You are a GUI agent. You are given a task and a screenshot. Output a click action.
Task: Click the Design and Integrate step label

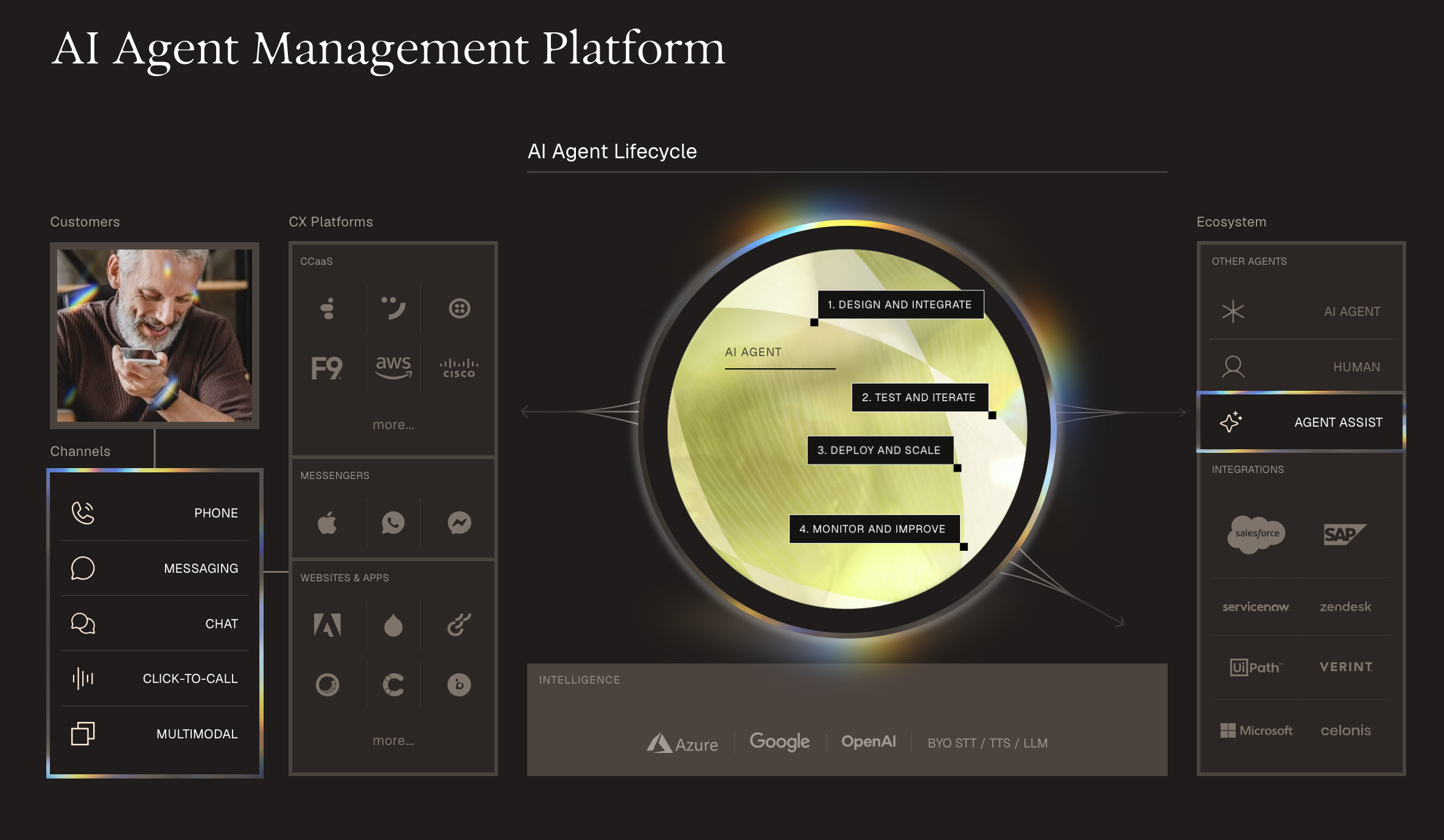click(x=899, y=304)
